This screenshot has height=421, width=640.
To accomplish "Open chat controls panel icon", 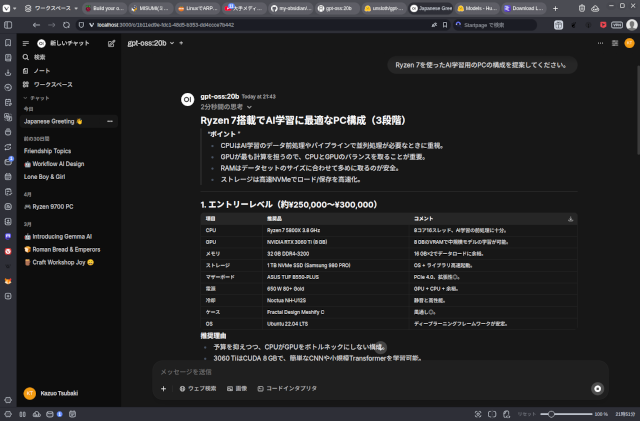I will 615,43.
